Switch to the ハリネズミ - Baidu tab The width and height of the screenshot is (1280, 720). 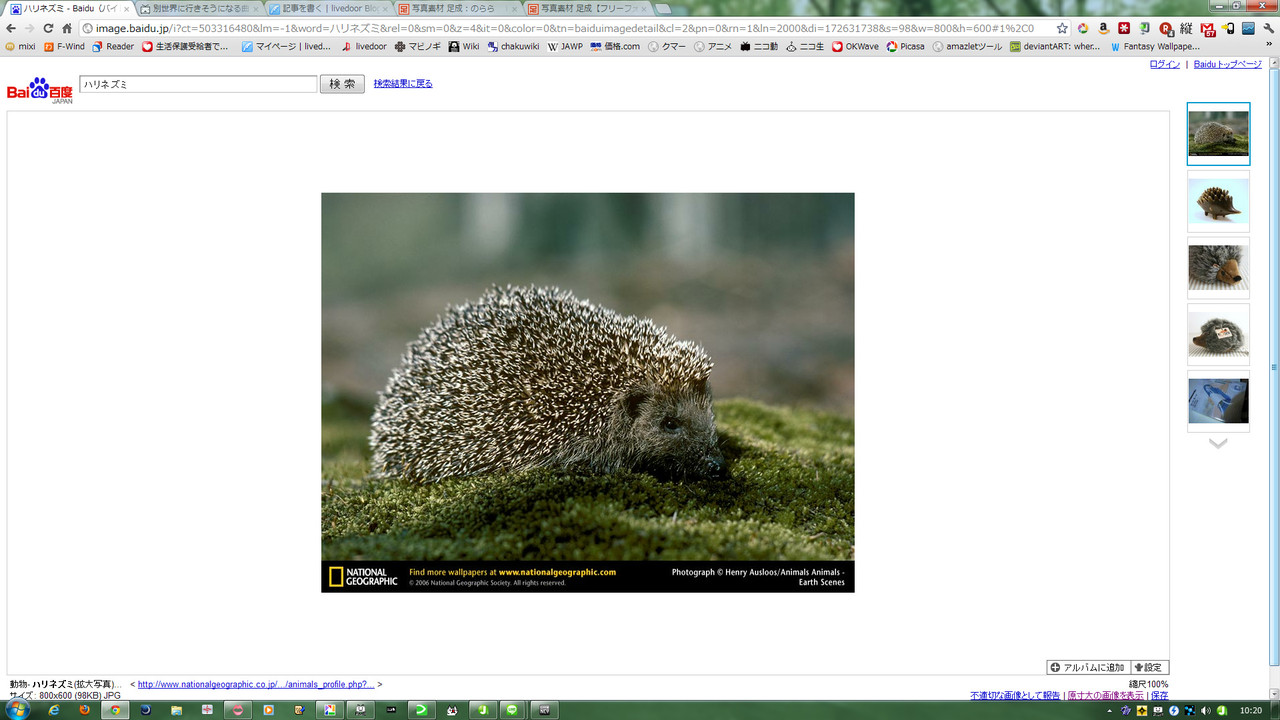(x=69, y=8)
